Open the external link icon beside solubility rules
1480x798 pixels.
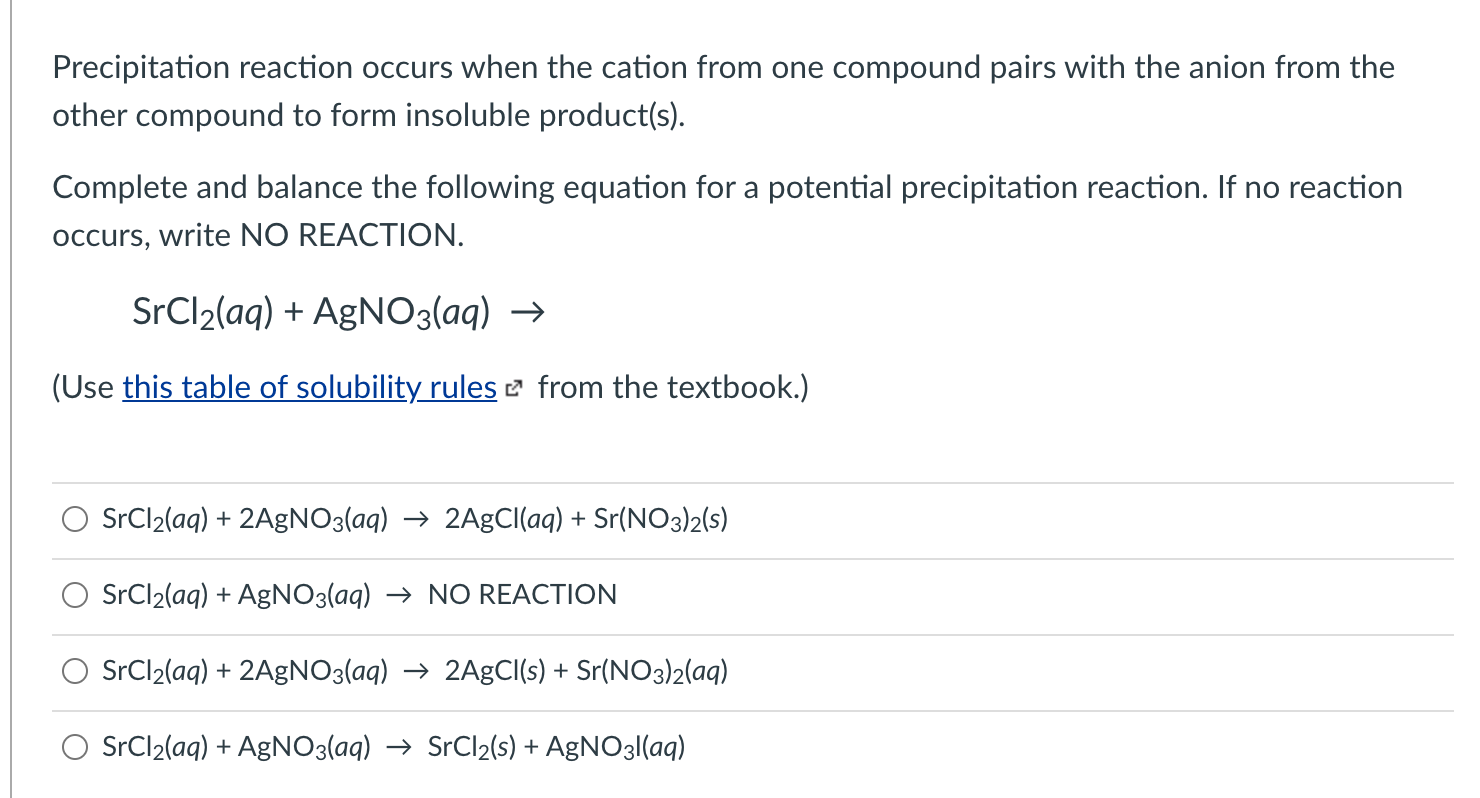click(x=513, y=388)
